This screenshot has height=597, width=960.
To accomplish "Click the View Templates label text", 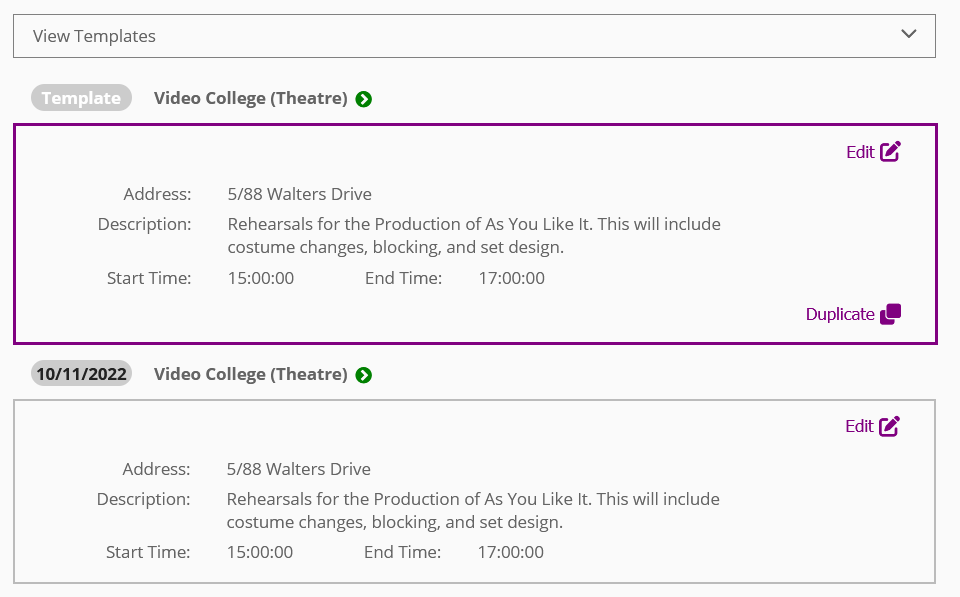I will [94, 36].
